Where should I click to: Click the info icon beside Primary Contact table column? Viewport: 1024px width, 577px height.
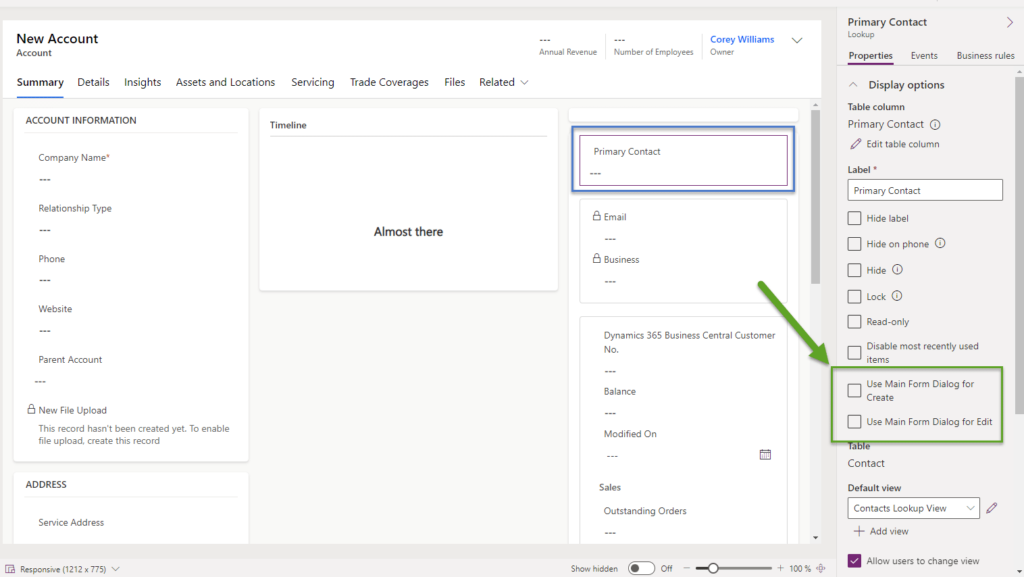935,124
